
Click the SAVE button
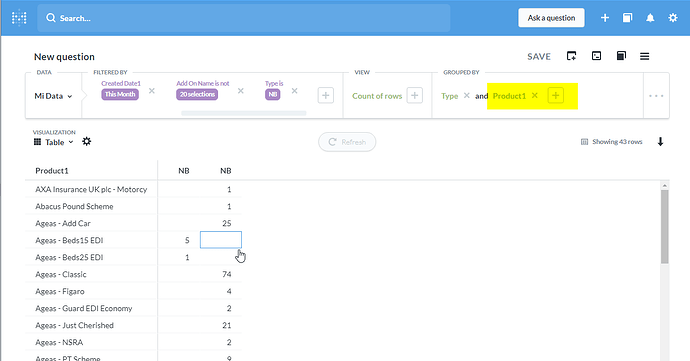(x=539, y=56)
